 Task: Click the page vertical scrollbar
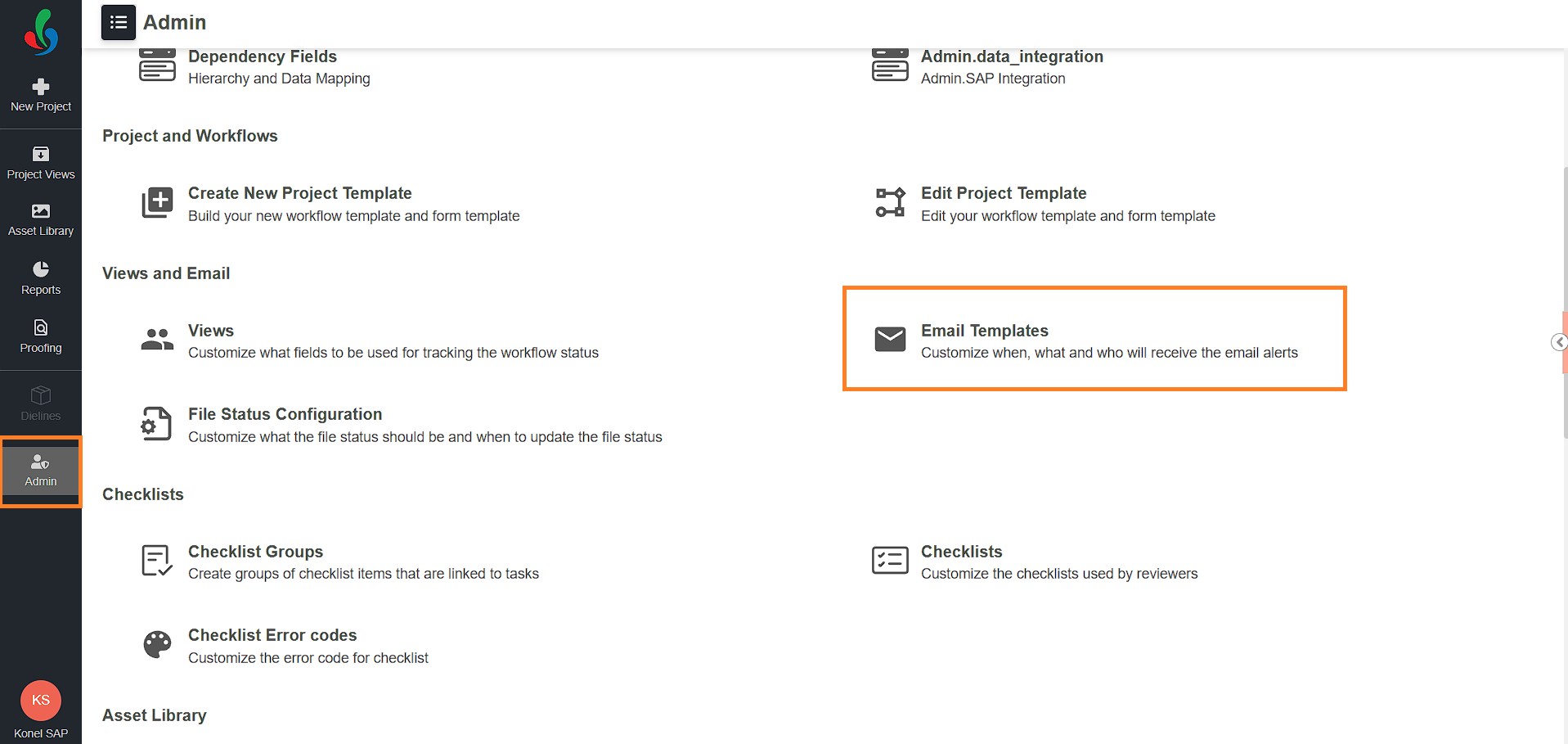(1565, 303)
